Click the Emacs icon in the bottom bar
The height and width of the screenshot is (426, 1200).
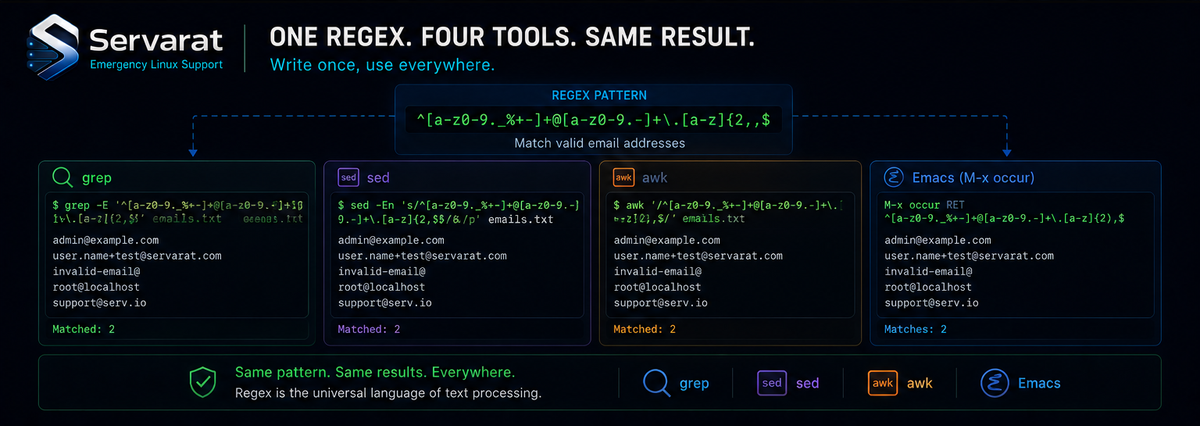point(996,382)
